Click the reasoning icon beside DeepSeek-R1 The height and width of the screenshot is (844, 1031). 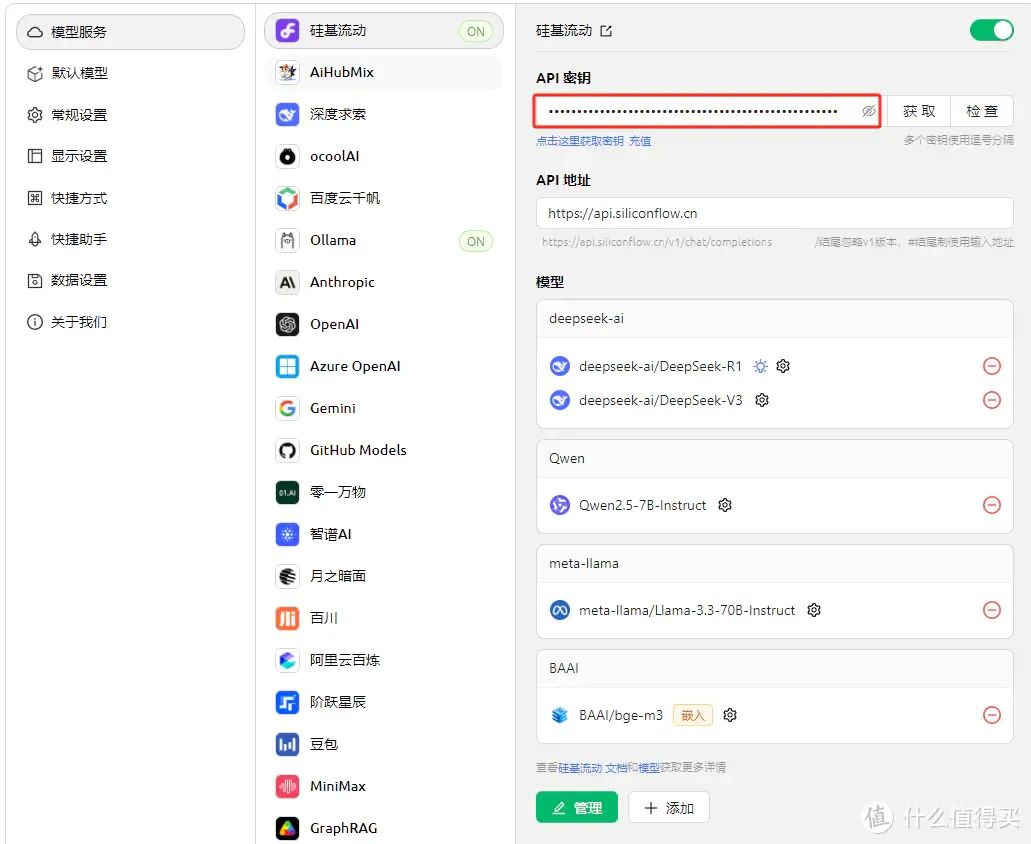tap(761, 366)
